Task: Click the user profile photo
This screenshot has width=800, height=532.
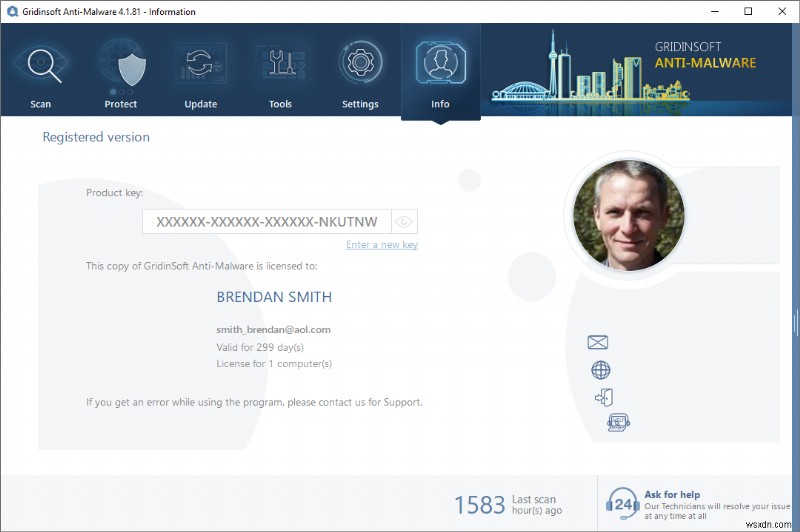Action: (629, 215)
